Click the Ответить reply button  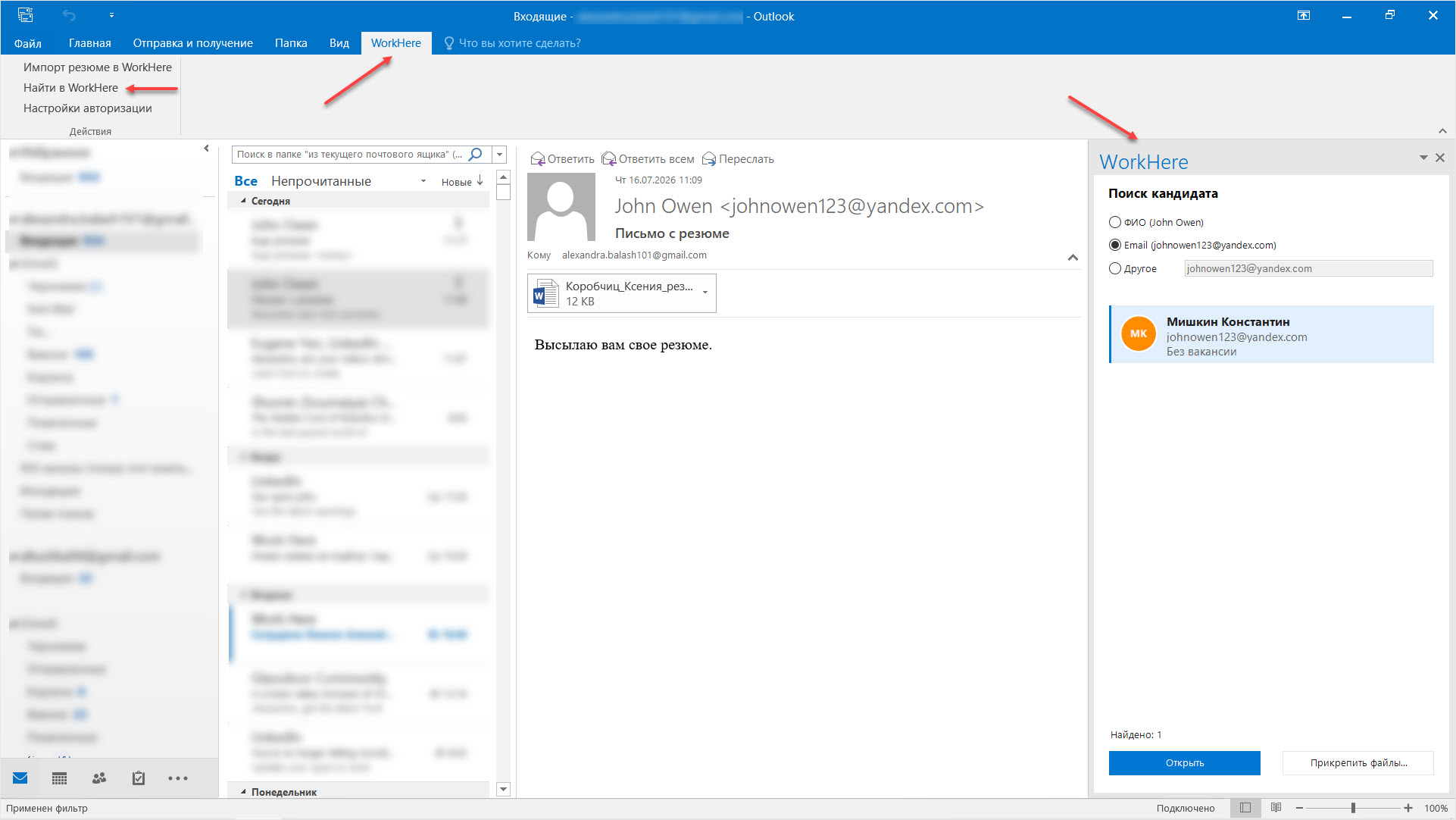pos(563,159)
